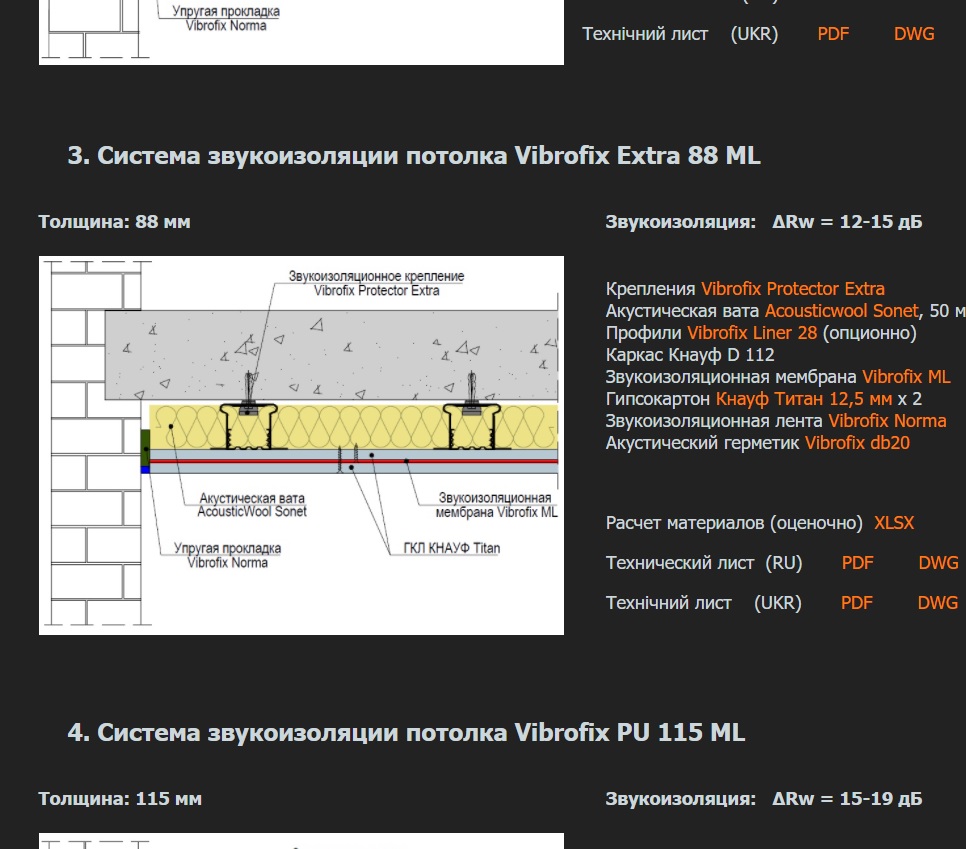Click the Vibrofix ML membrane link
966x849 pixels.
(x=906, y=377)
